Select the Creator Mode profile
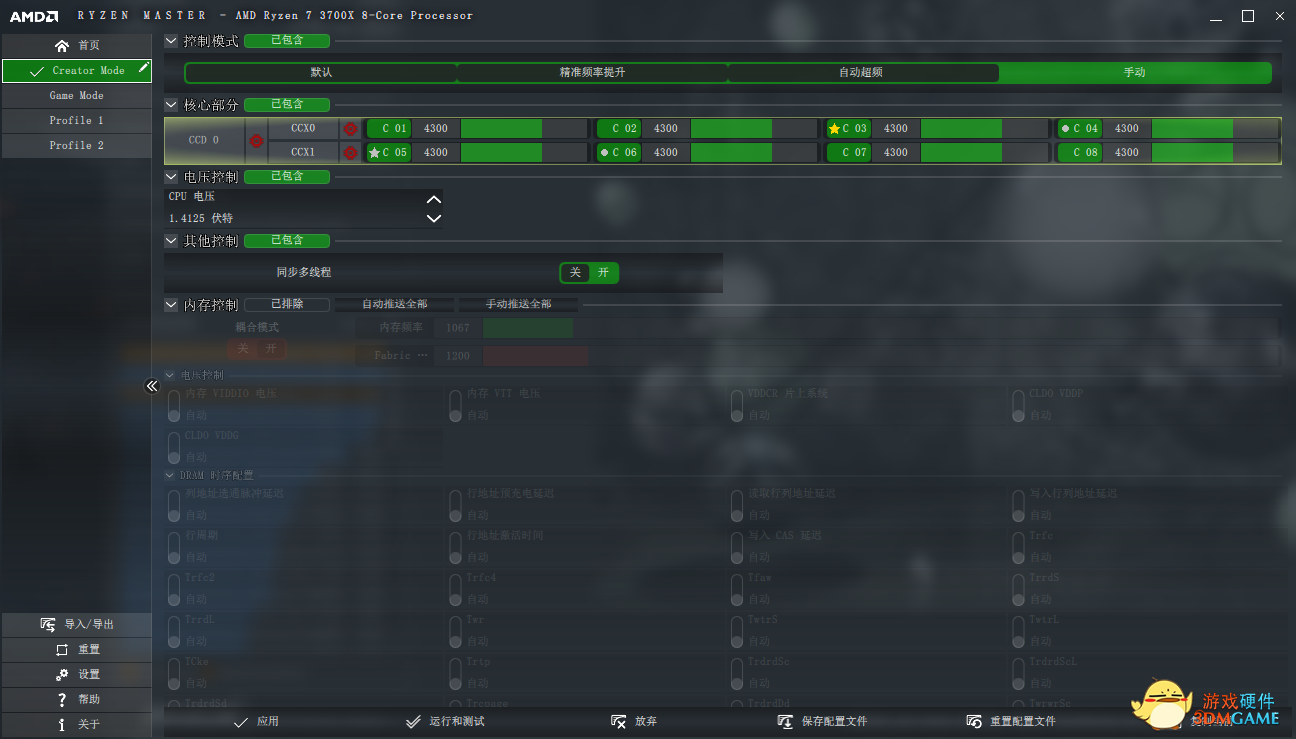1296x739 pixels. [77, 71]
